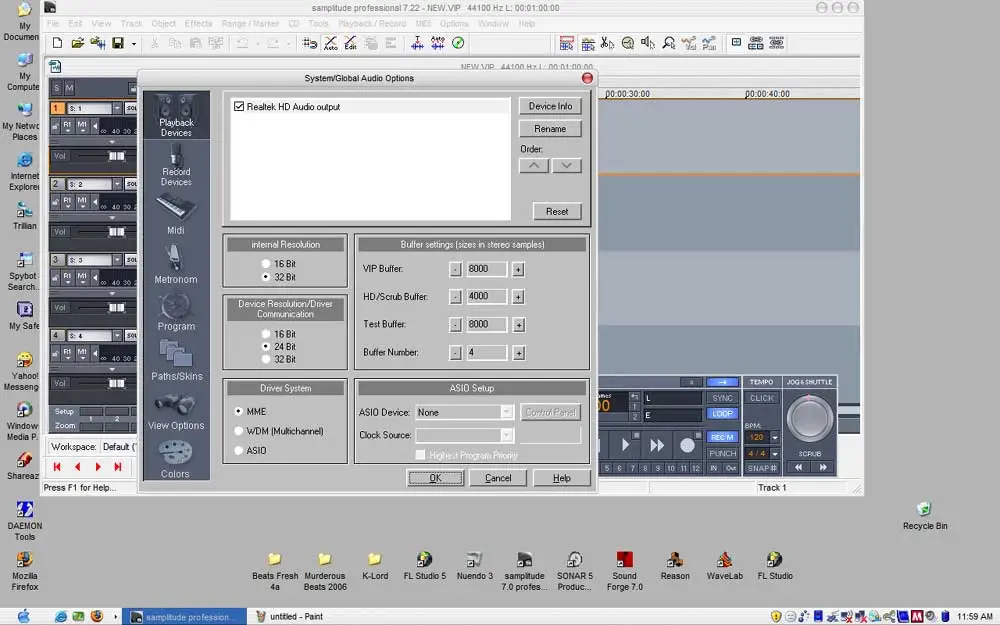This screenshot has width=1000, height=625.
Task: Open the View Options section
Action: (176, 411)
